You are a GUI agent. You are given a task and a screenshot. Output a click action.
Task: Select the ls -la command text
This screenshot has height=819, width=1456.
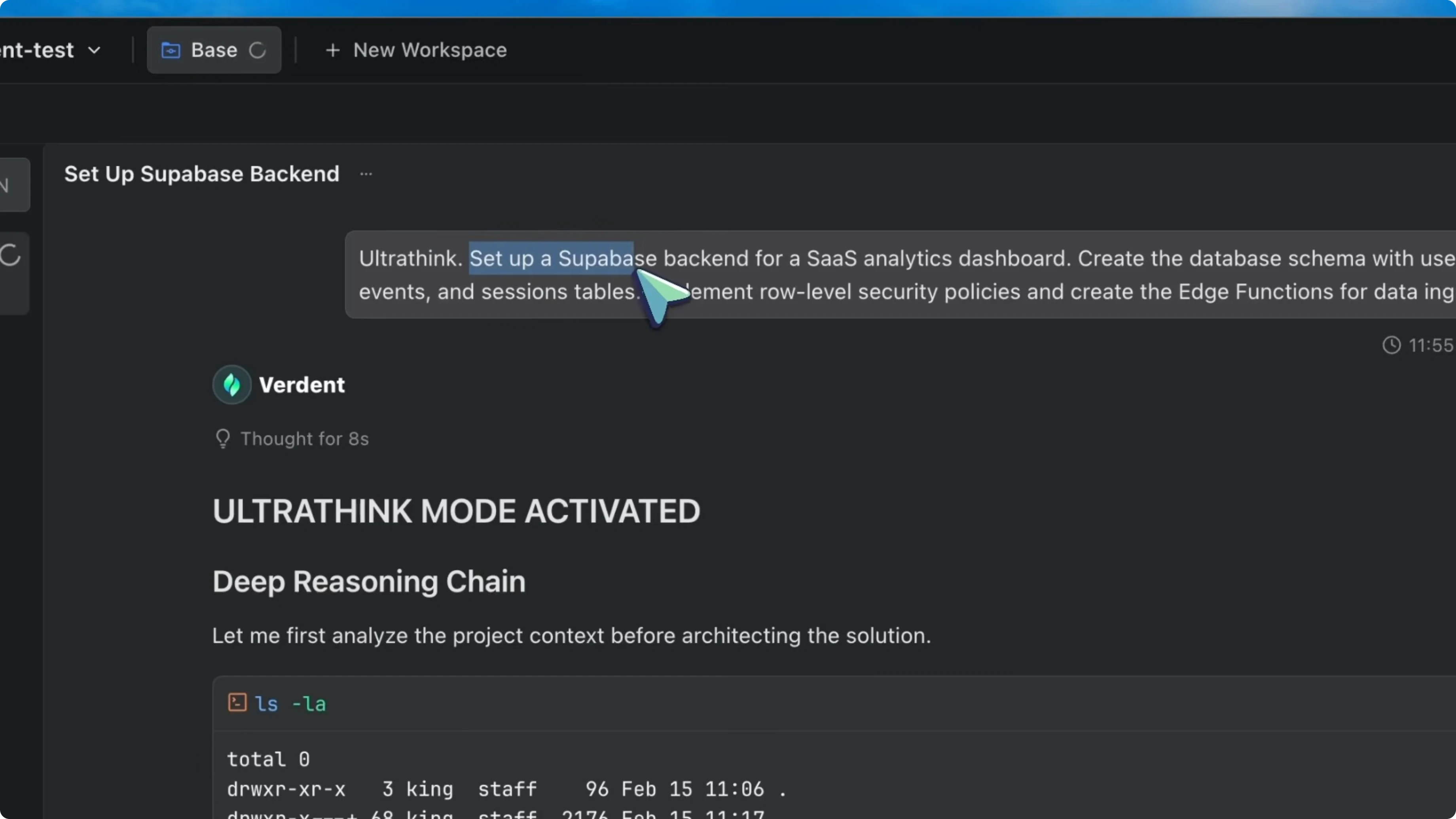pyautogui.click(x=289, y=703)
